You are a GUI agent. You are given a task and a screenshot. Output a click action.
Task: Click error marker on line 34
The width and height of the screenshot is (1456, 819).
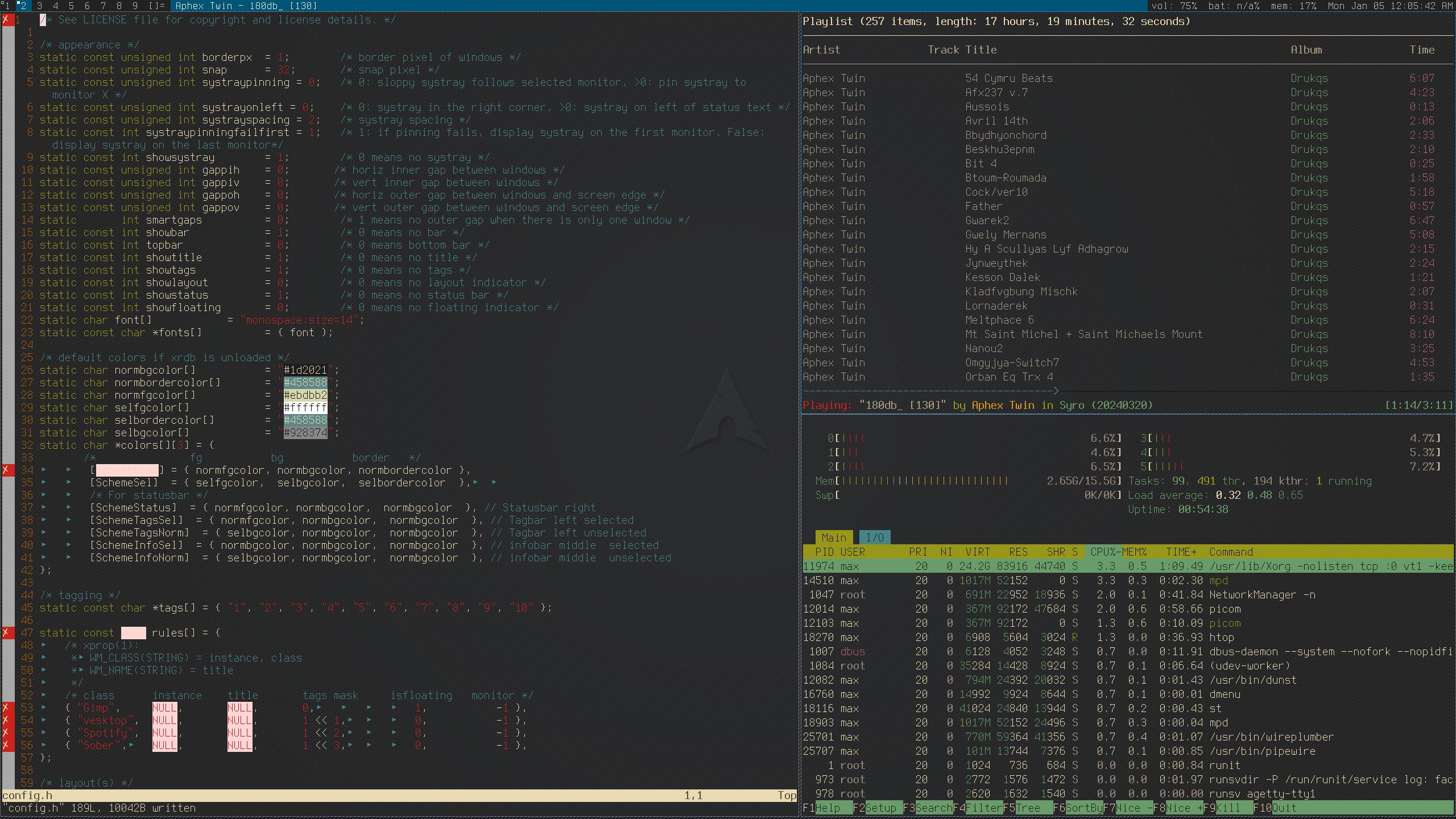point(6,470)
